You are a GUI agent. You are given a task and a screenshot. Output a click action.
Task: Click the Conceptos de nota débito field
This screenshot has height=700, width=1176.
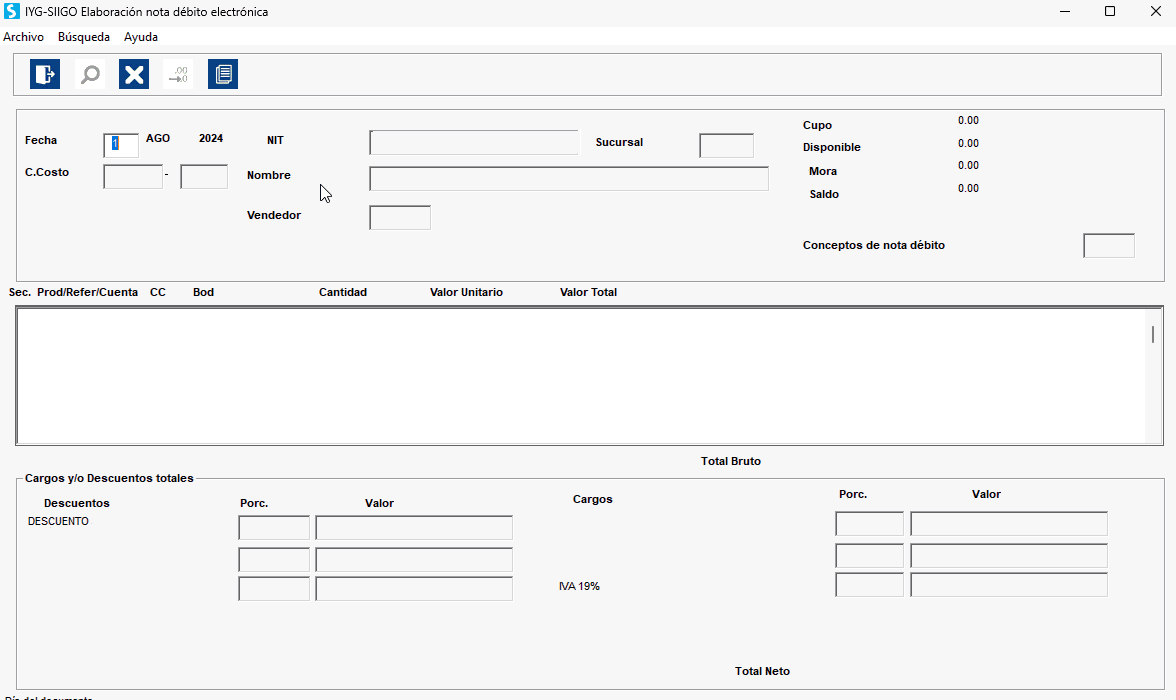[1109, 245]
